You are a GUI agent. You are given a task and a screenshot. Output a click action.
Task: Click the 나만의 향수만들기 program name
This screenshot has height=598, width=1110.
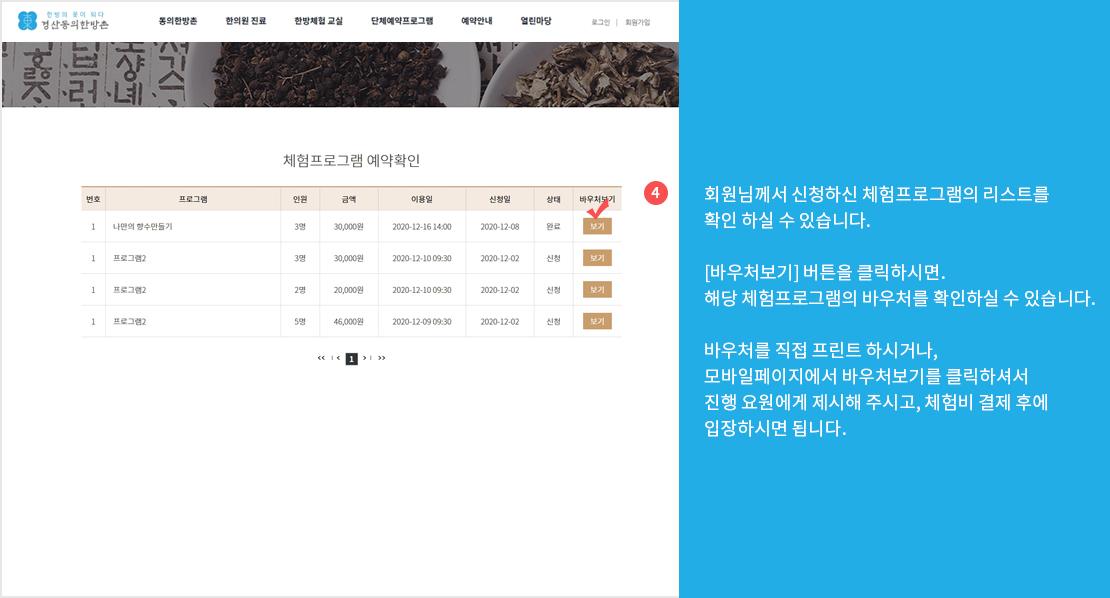(142, 226)
